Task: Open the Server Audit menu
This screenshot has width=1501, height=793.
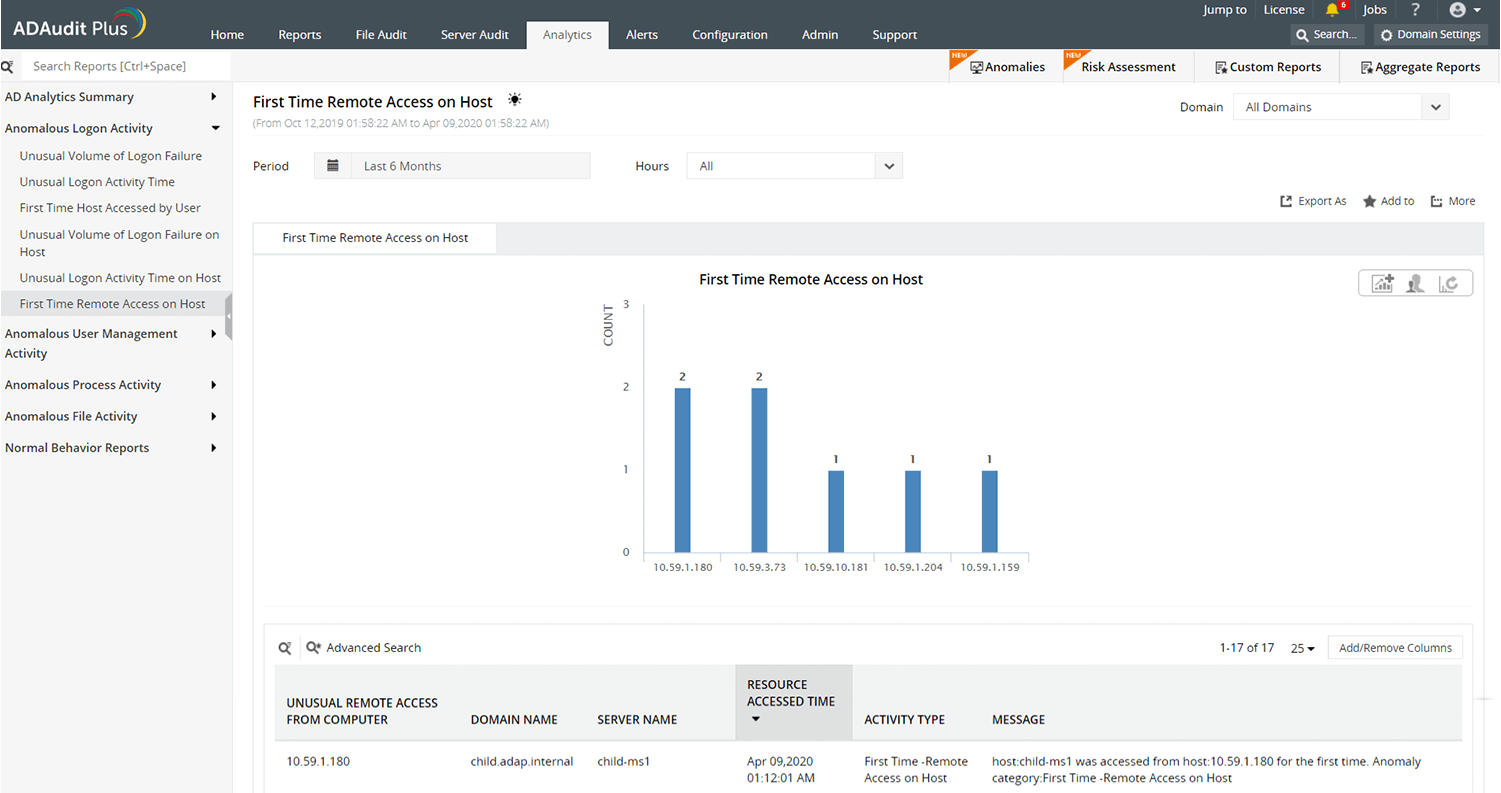Action: 475,34
